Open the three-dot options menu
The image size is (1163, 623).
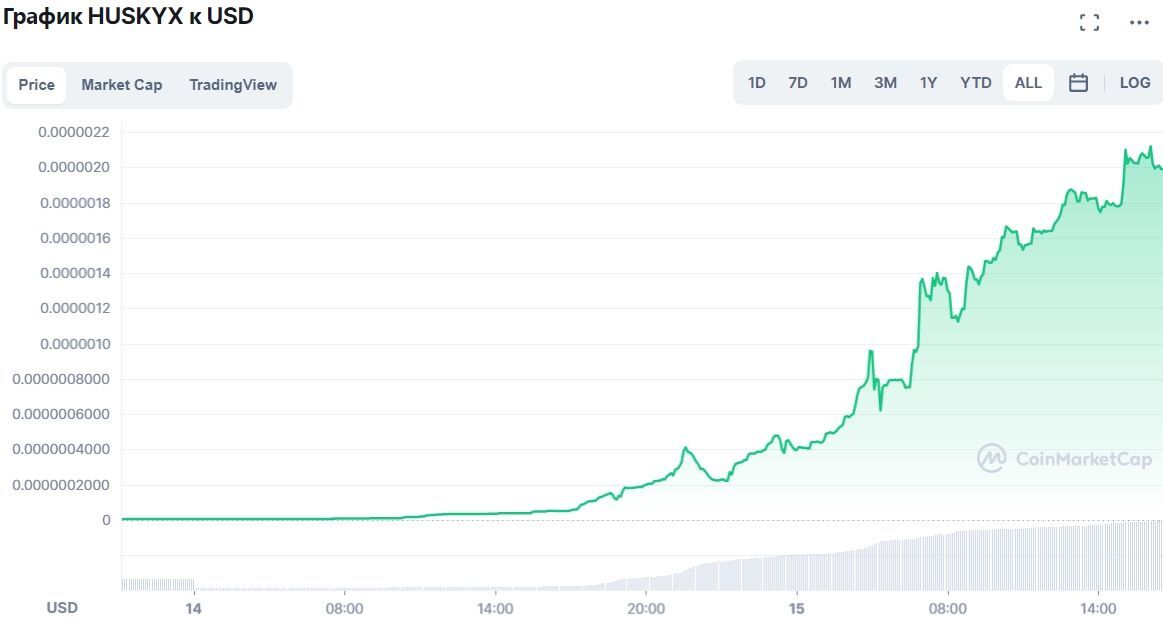coord(1137,21)
